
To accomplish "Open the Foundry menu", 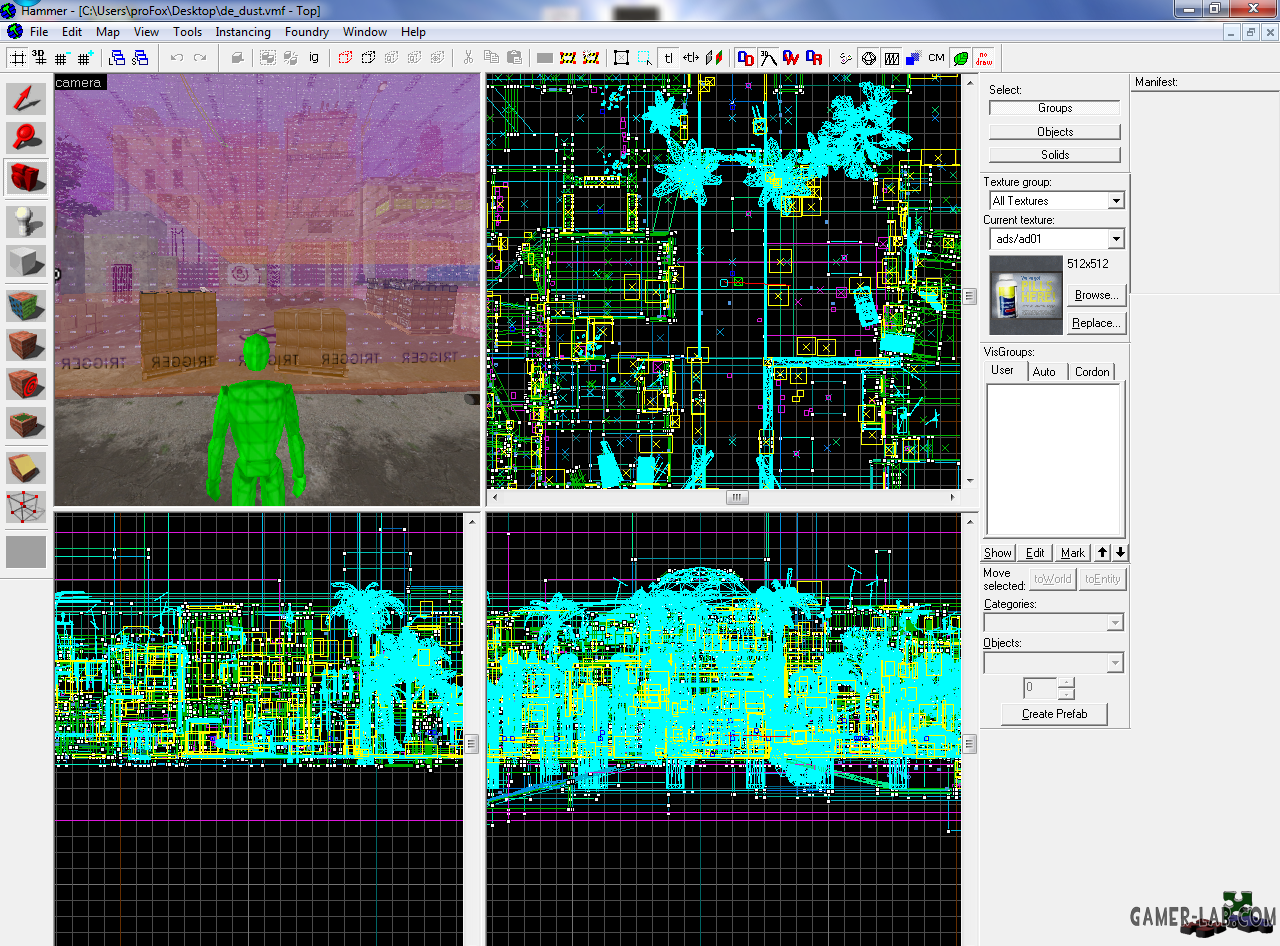I will tap(307, 32).
